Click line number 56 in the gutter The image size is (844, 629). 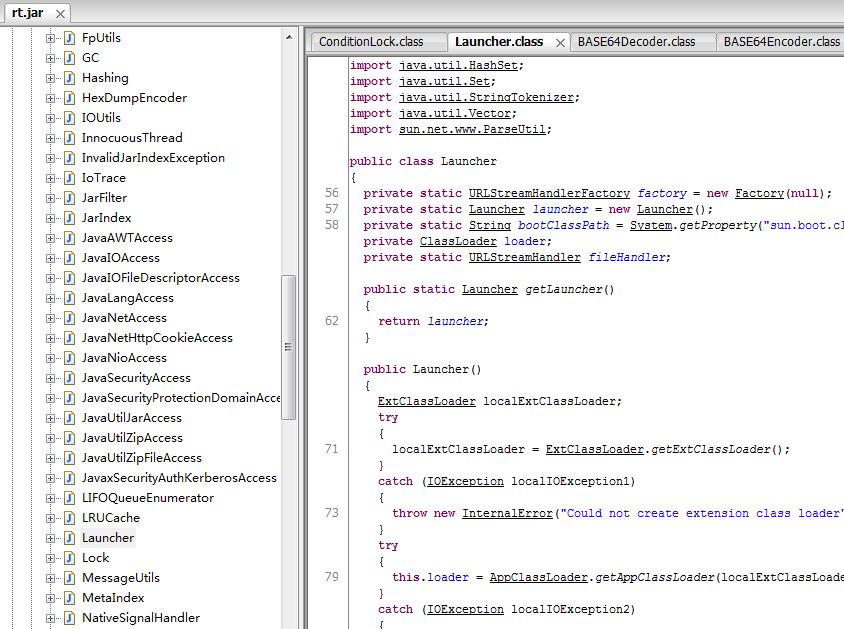coord(332,193)
